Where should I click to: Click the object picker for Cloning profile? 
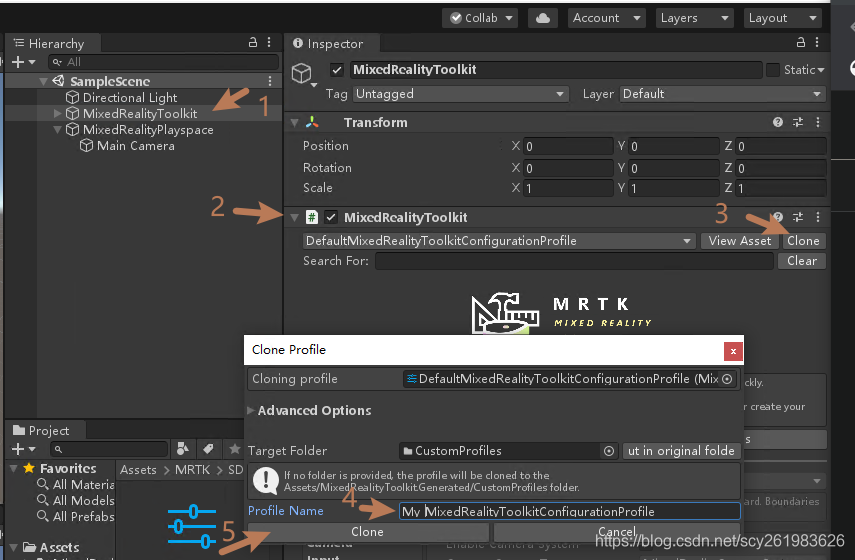point(727,379)
